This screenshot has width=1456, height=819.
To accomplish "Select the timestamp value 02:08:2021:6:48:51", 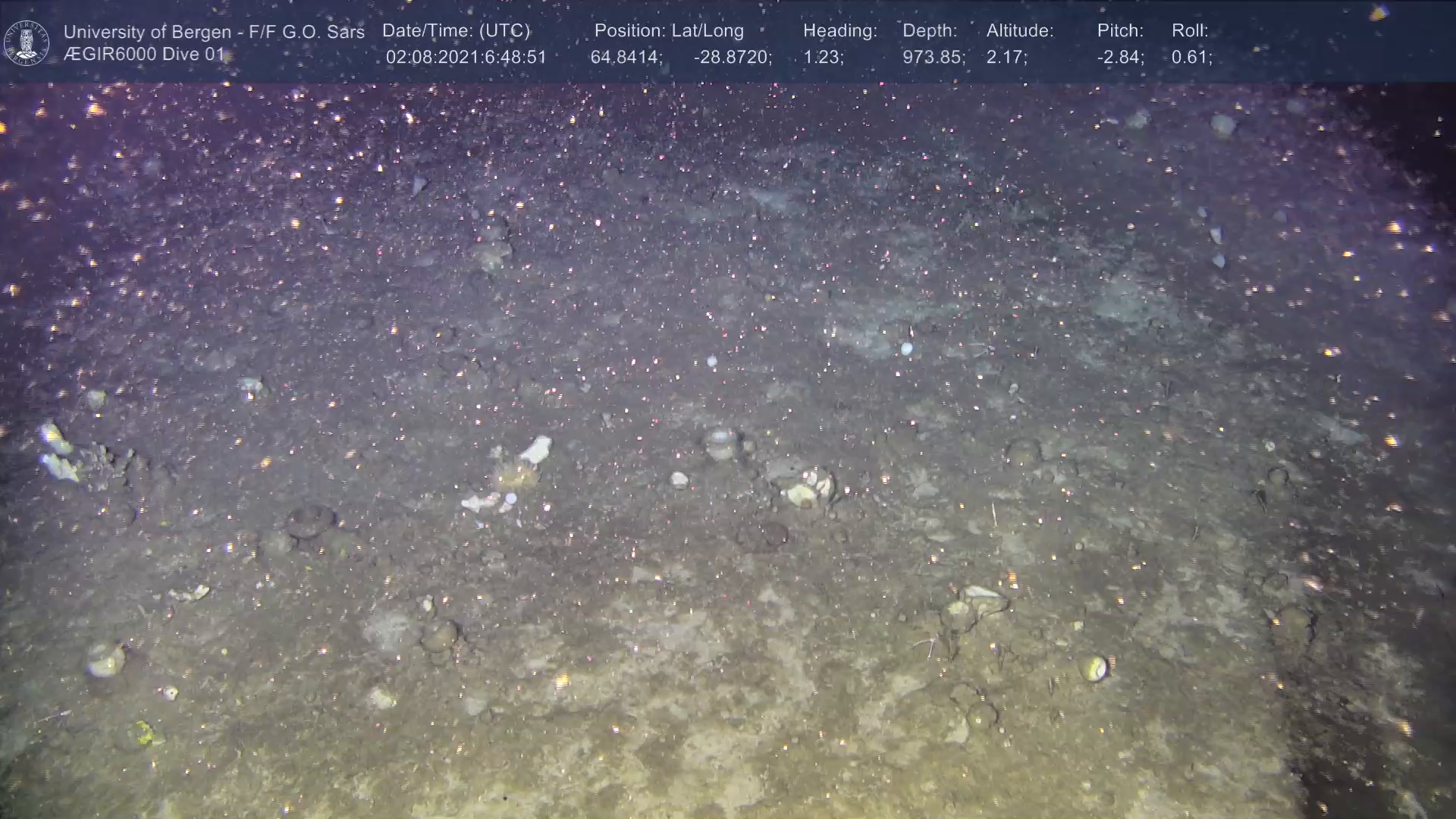I will click(466, 58).
